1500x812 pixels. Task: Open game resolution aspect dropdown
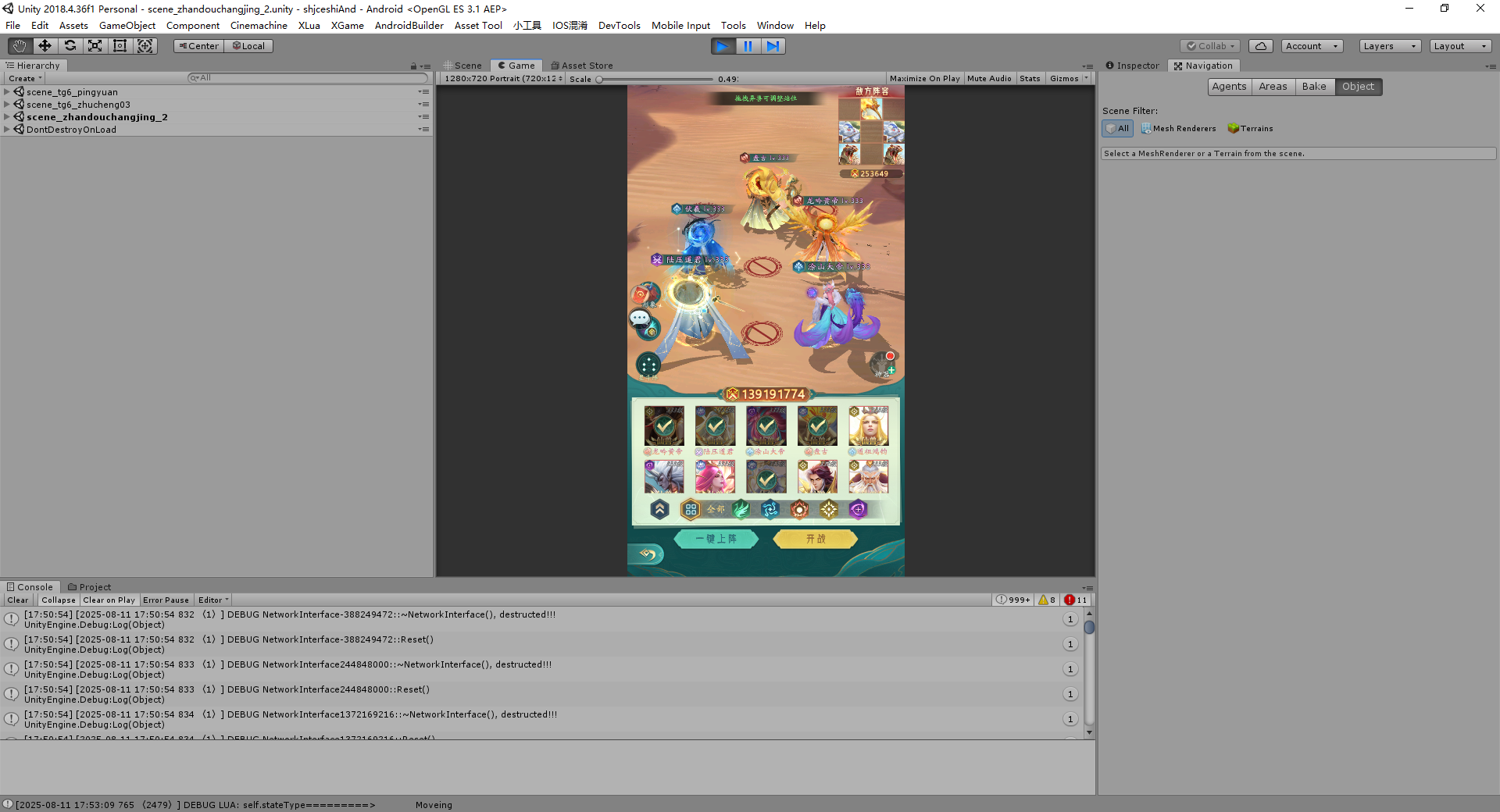tap(503, 79)
